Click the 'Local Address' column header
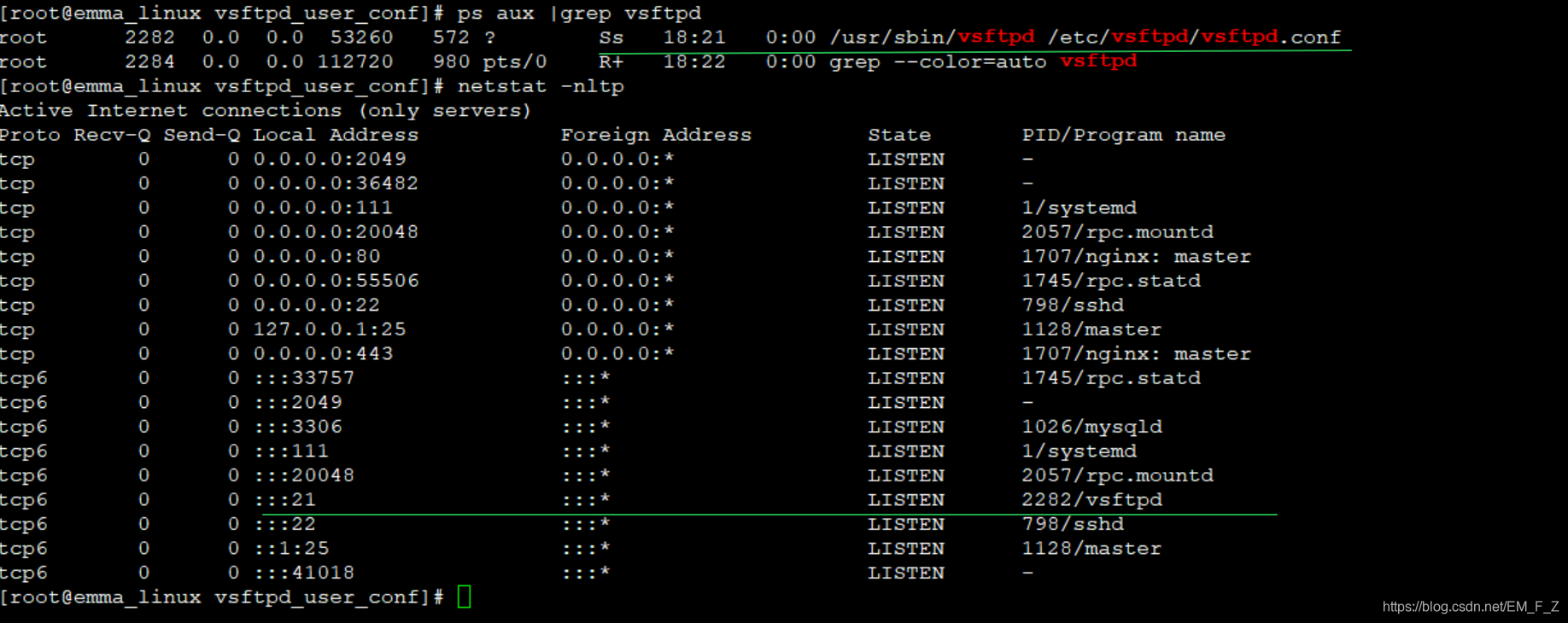 (336, 135)
